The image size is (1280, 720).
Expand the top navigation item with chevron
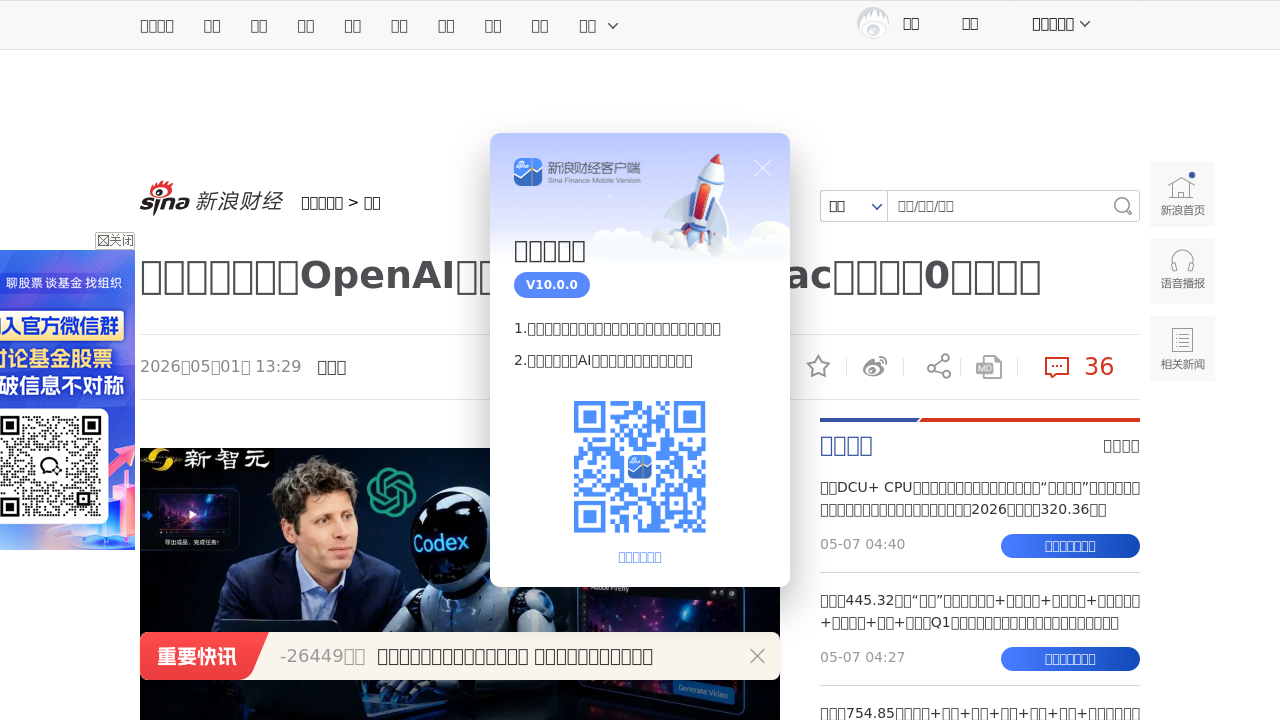599,25
